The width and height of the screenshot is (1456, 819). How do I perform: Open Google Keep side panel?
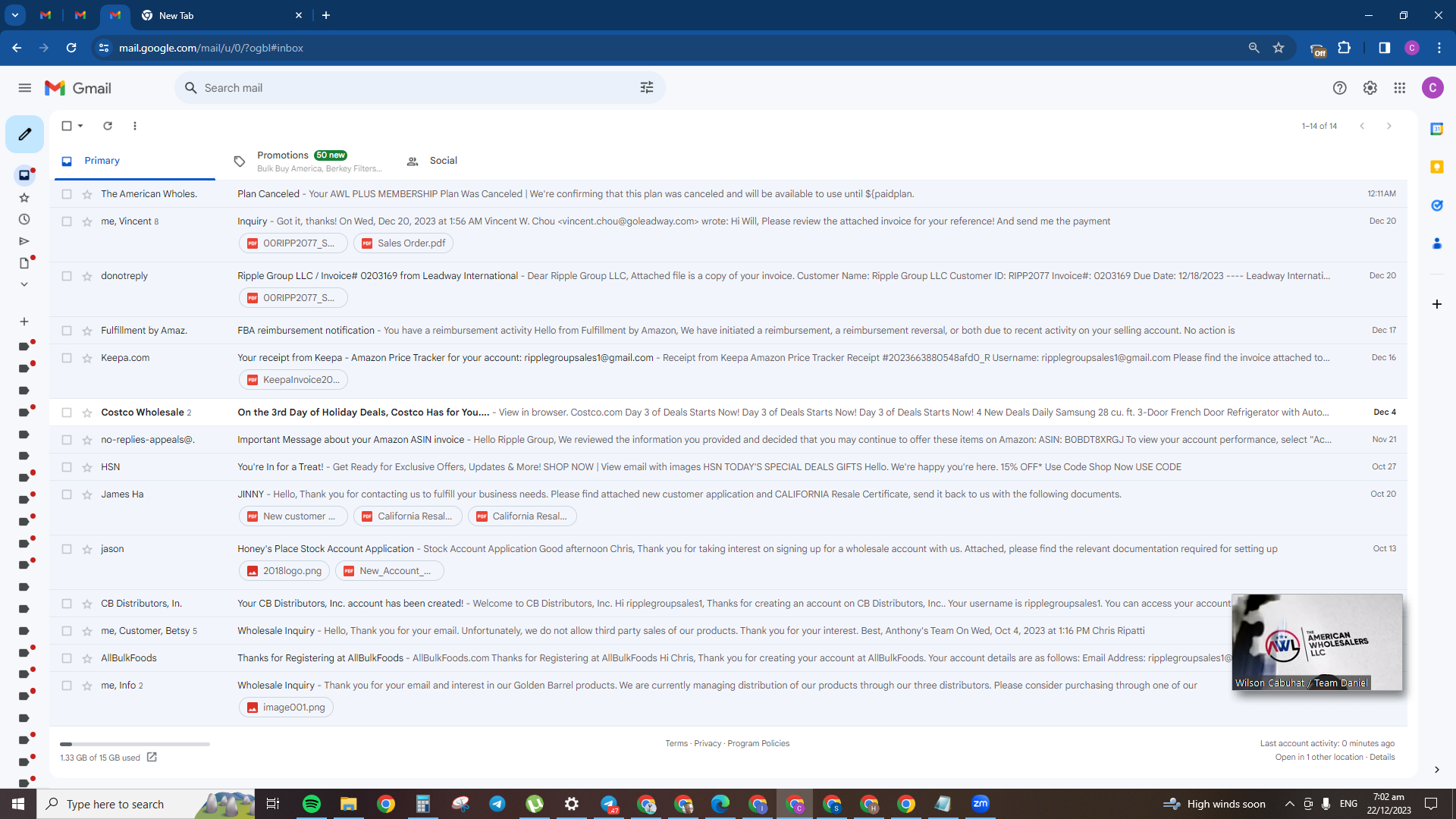pos(1437,167)
